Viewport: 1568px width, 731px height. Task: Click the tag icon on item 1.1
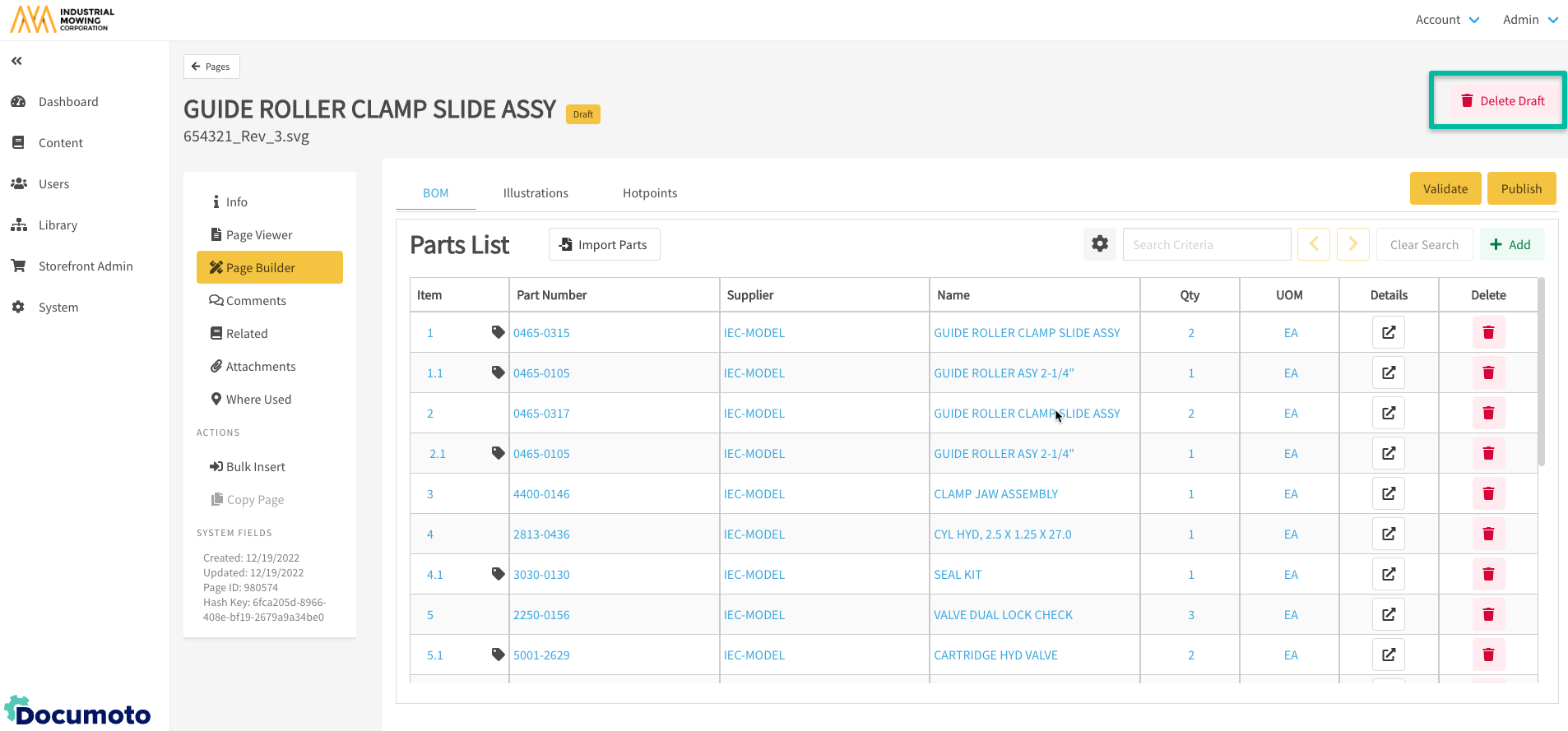498,372
